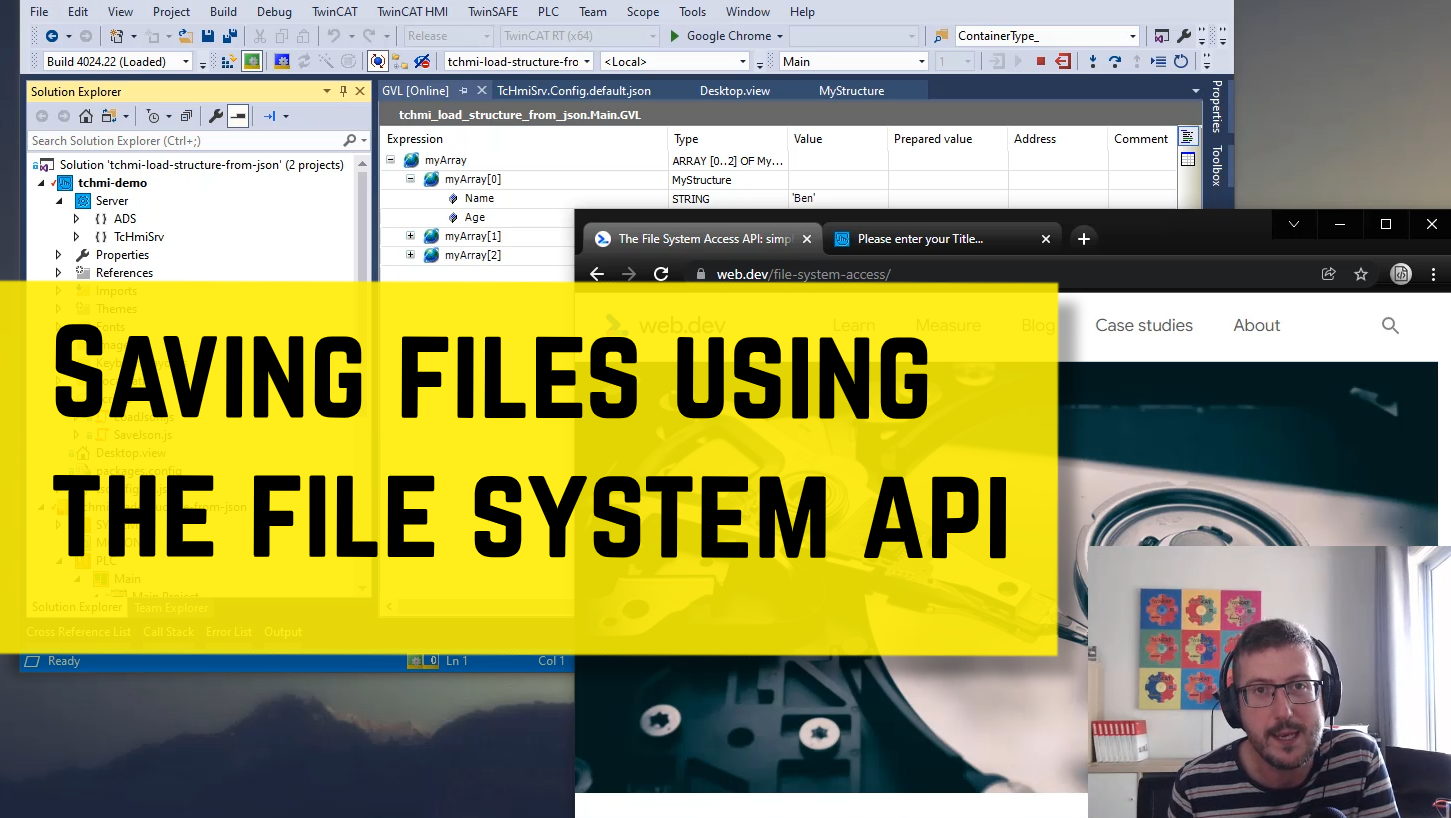Open the TwinSAFE menu

coord(492,12)
